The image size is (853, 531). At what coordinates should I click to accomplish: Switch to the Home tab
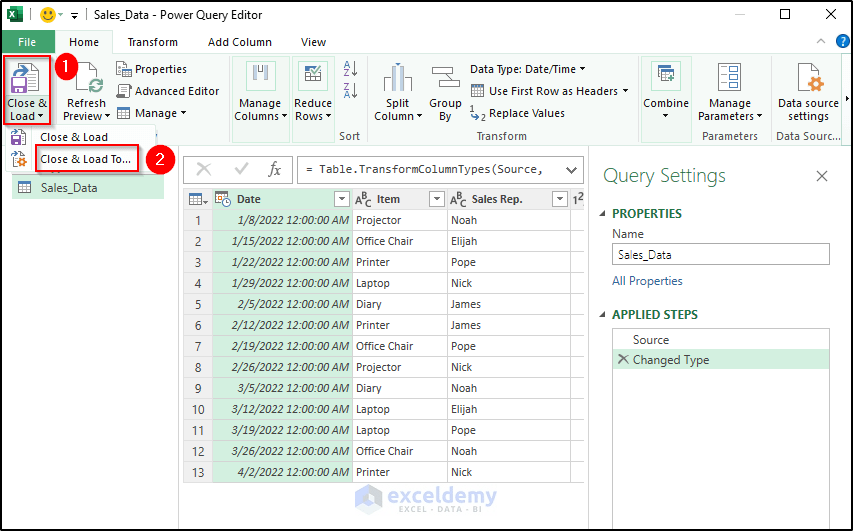click(84, 42)
